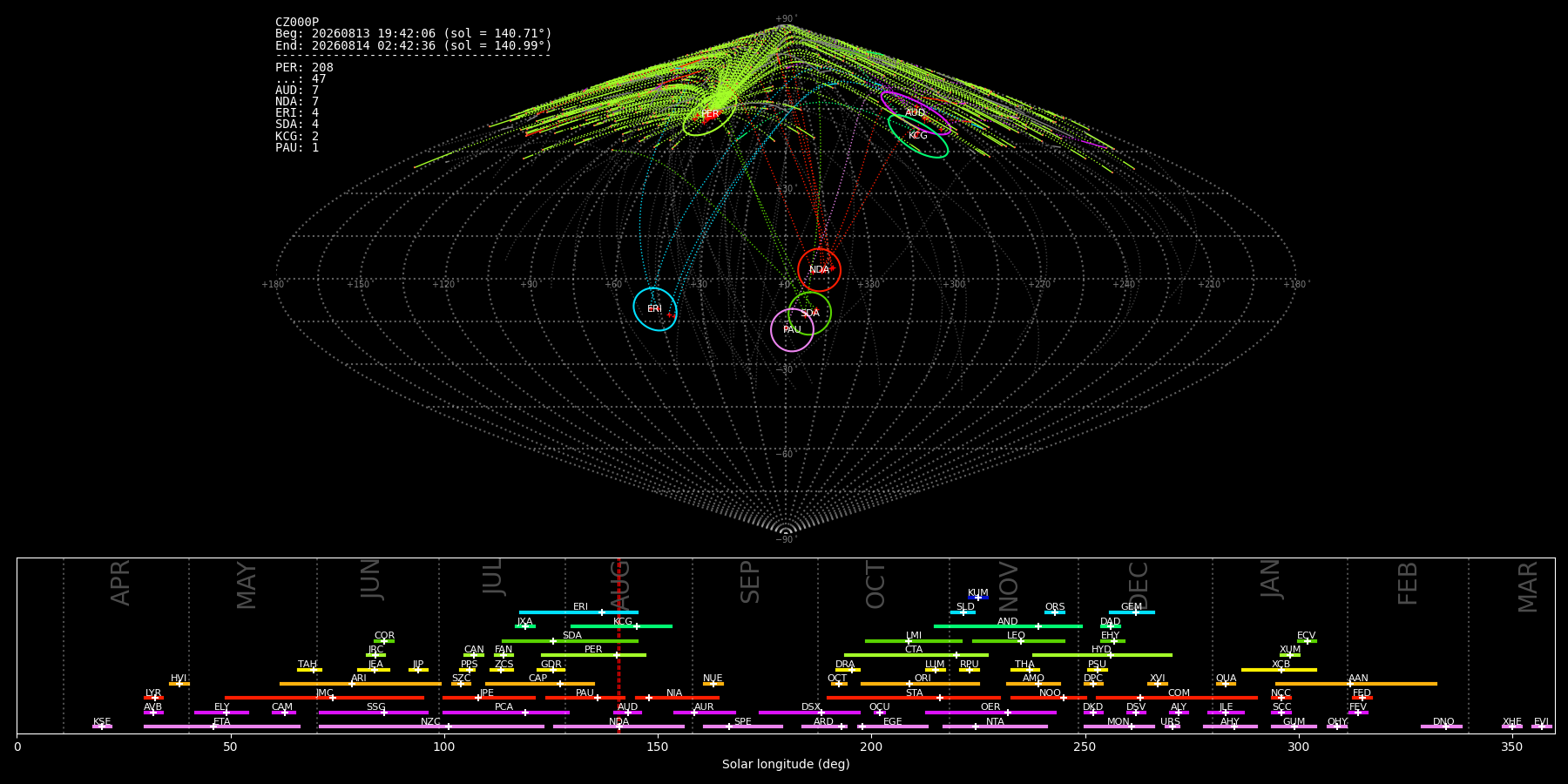Click the Solar longitude axis label
Screen dimensions: 1568x784
(x=786, y=764)
